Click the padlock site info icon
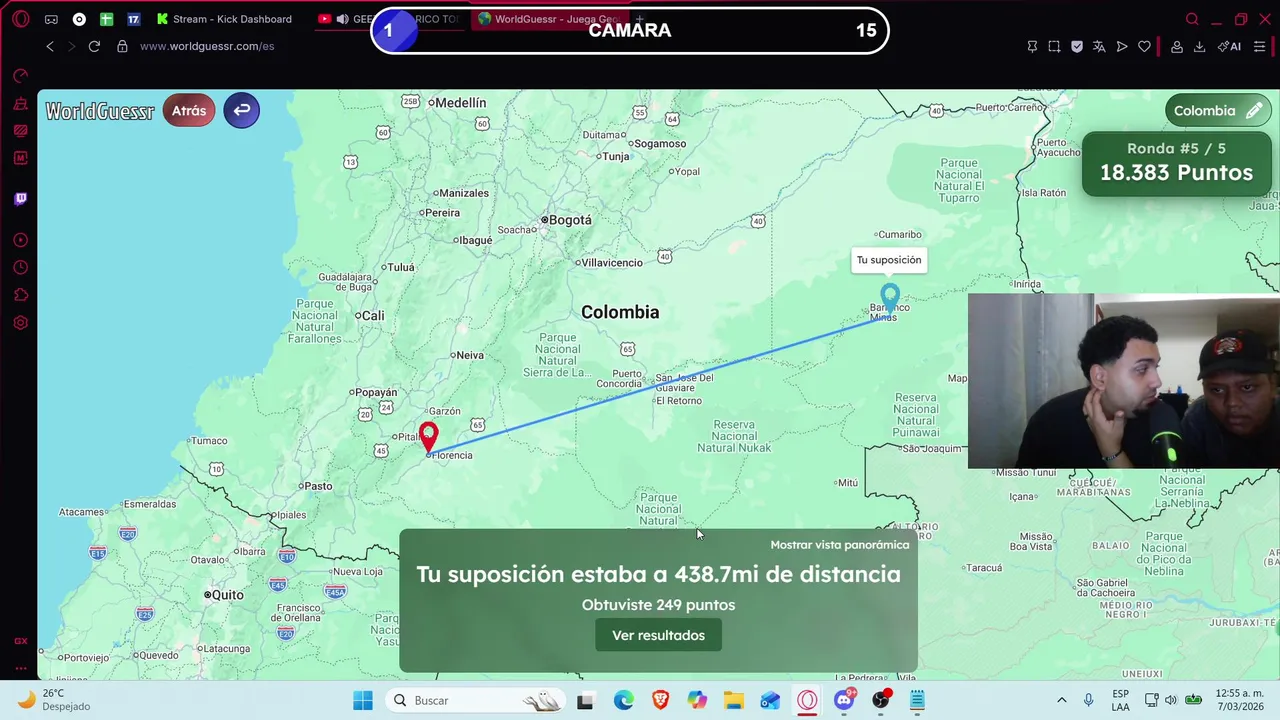The image size is (1280, 720). [x=122, y=46]
